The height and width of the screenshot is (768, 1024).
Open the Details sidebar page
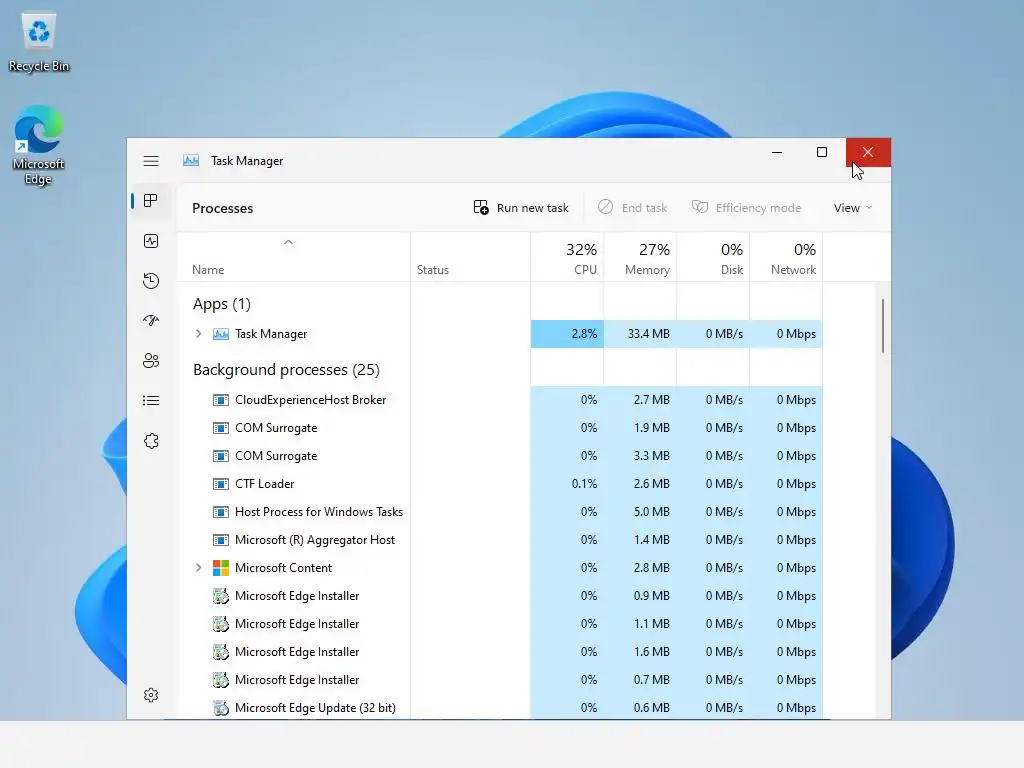(151, 400)
